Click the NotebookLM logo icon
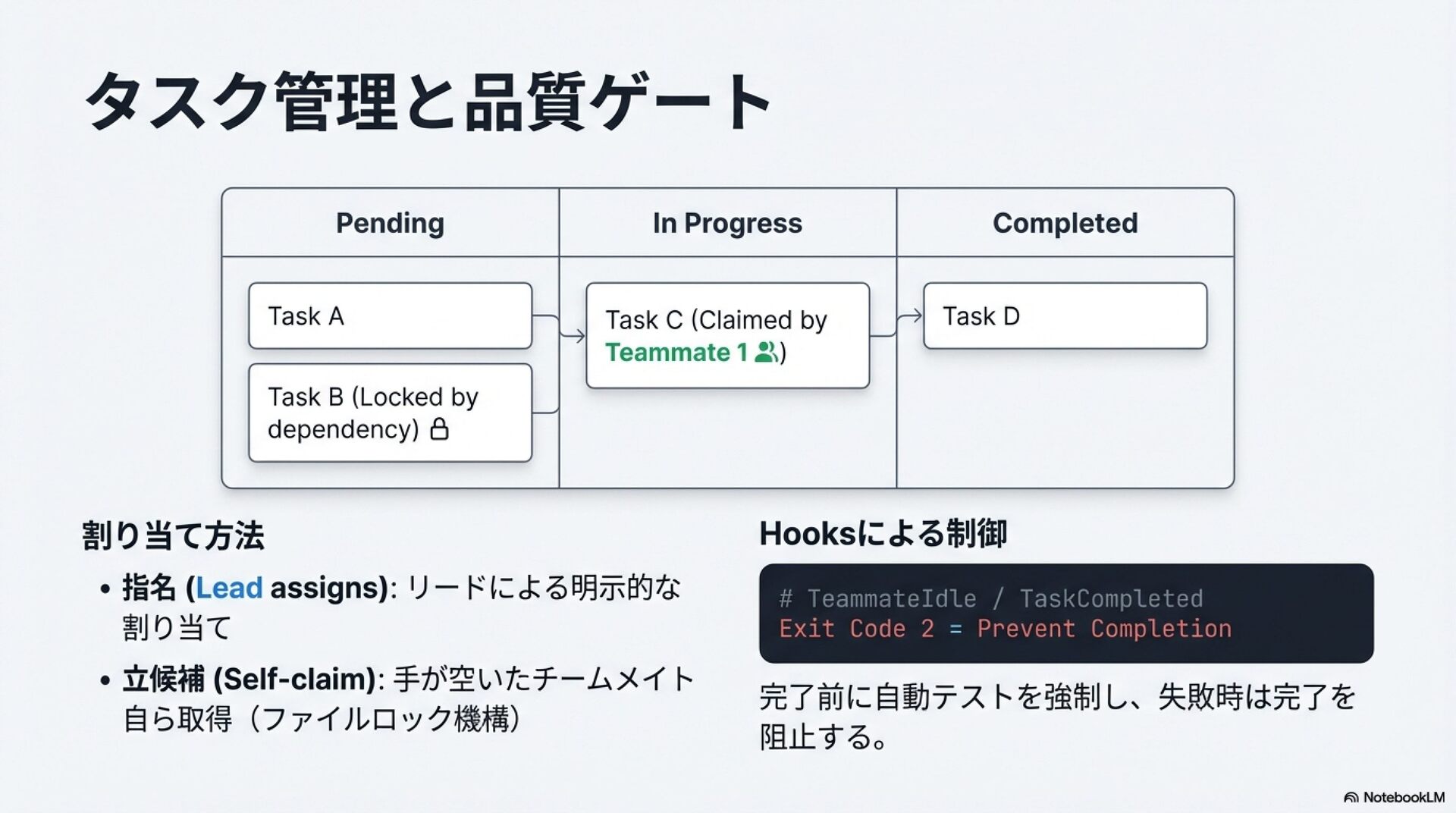 [x=1351, y=797]
